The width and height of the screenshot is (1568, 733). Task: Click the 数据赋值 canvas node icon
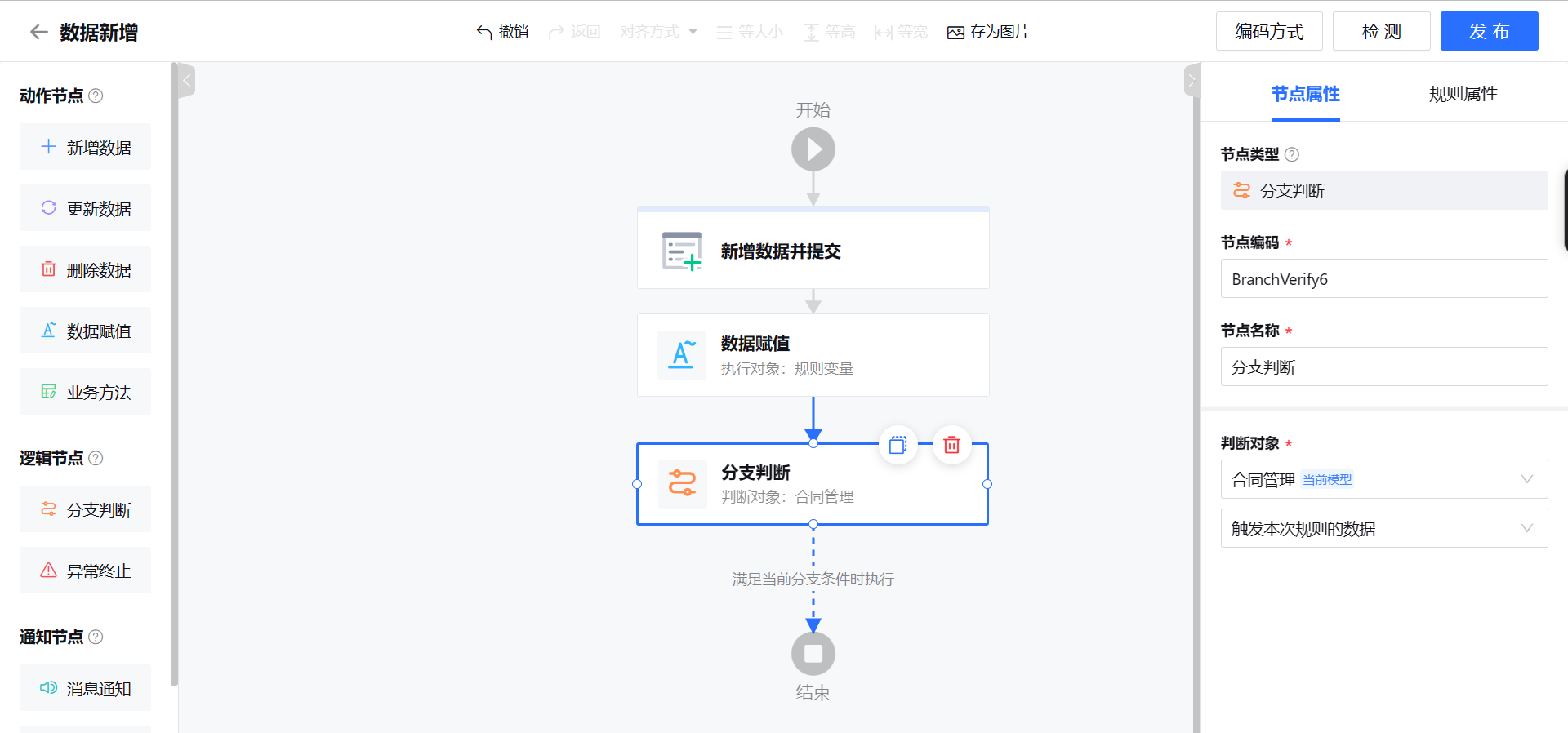[682, 355]
